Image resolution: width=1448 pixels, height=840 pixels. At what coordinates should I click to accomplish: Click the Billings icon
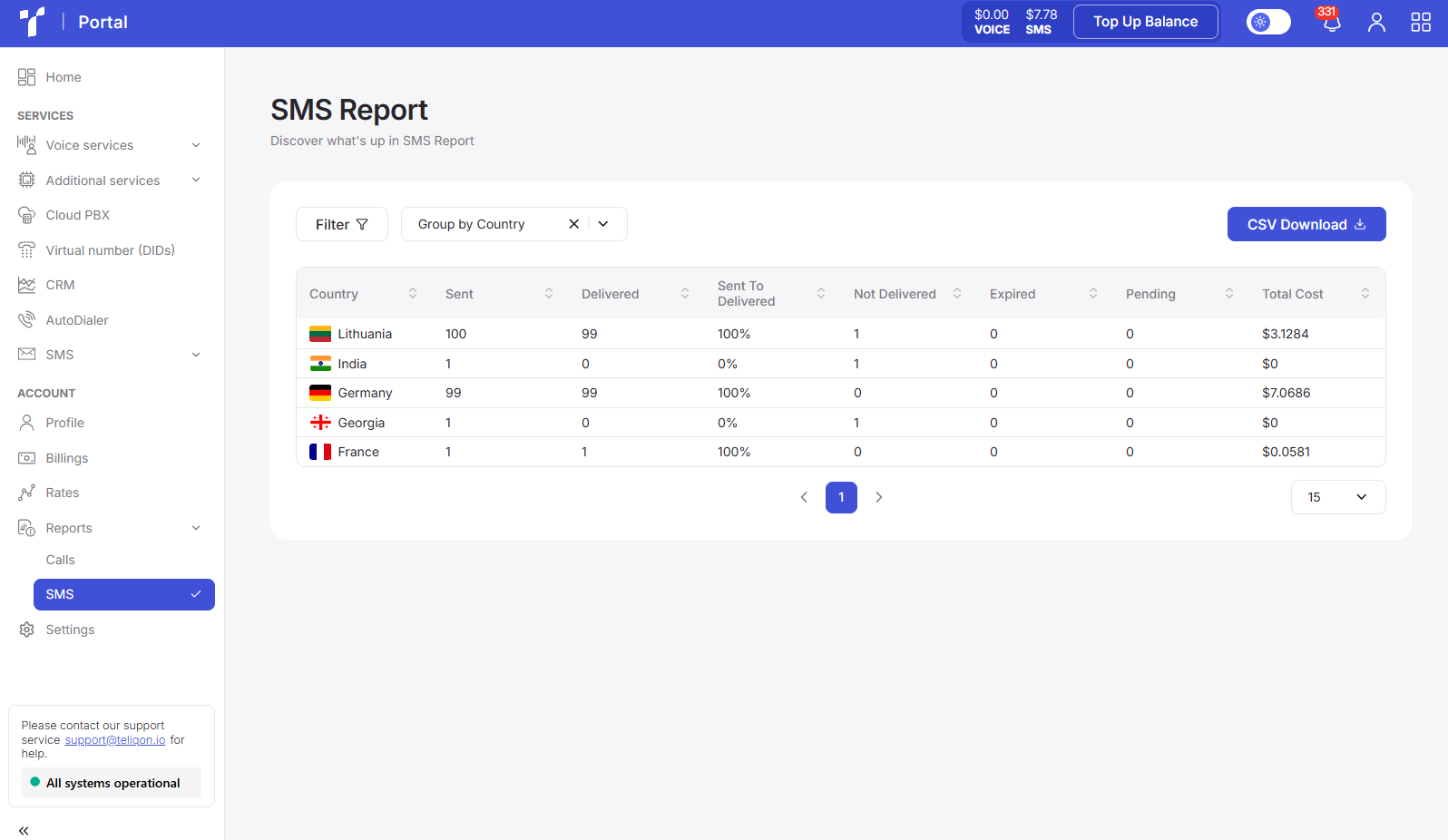tap(26, 458)
